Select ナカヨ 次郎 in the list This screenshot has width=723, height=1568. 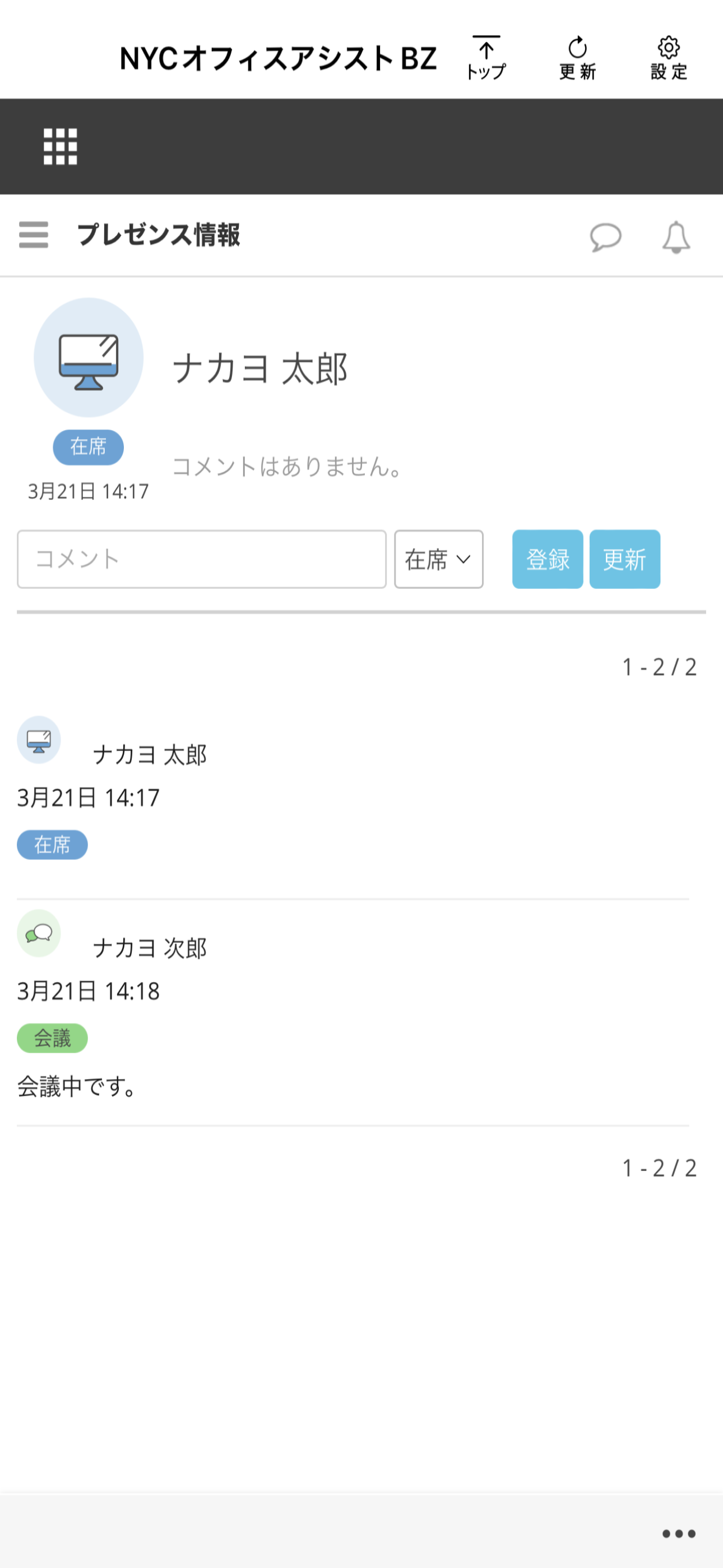tap(150, 948)
